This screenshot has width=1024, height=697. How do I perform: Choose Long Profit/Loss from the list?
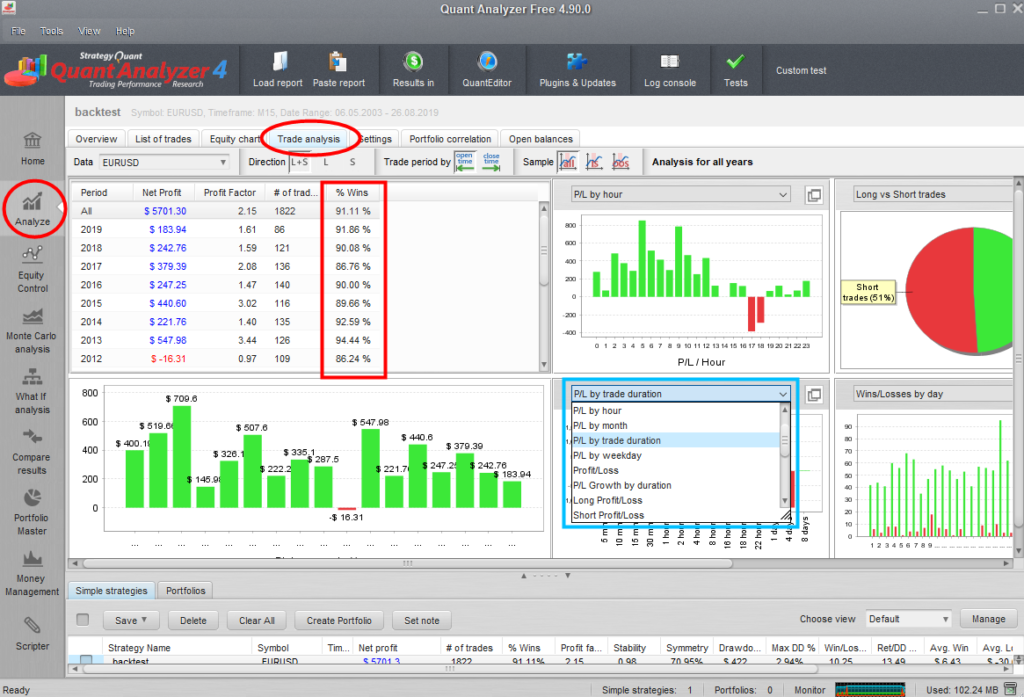pyautogui.click(x=676, y=500)
